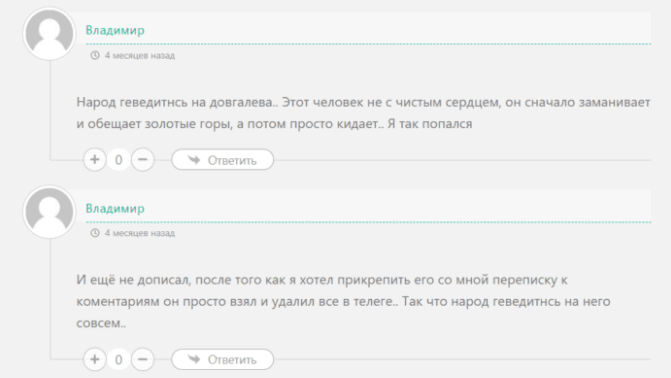
Task: Click text 'и обещает золотые горы'
Action: [x=154, y=124]
